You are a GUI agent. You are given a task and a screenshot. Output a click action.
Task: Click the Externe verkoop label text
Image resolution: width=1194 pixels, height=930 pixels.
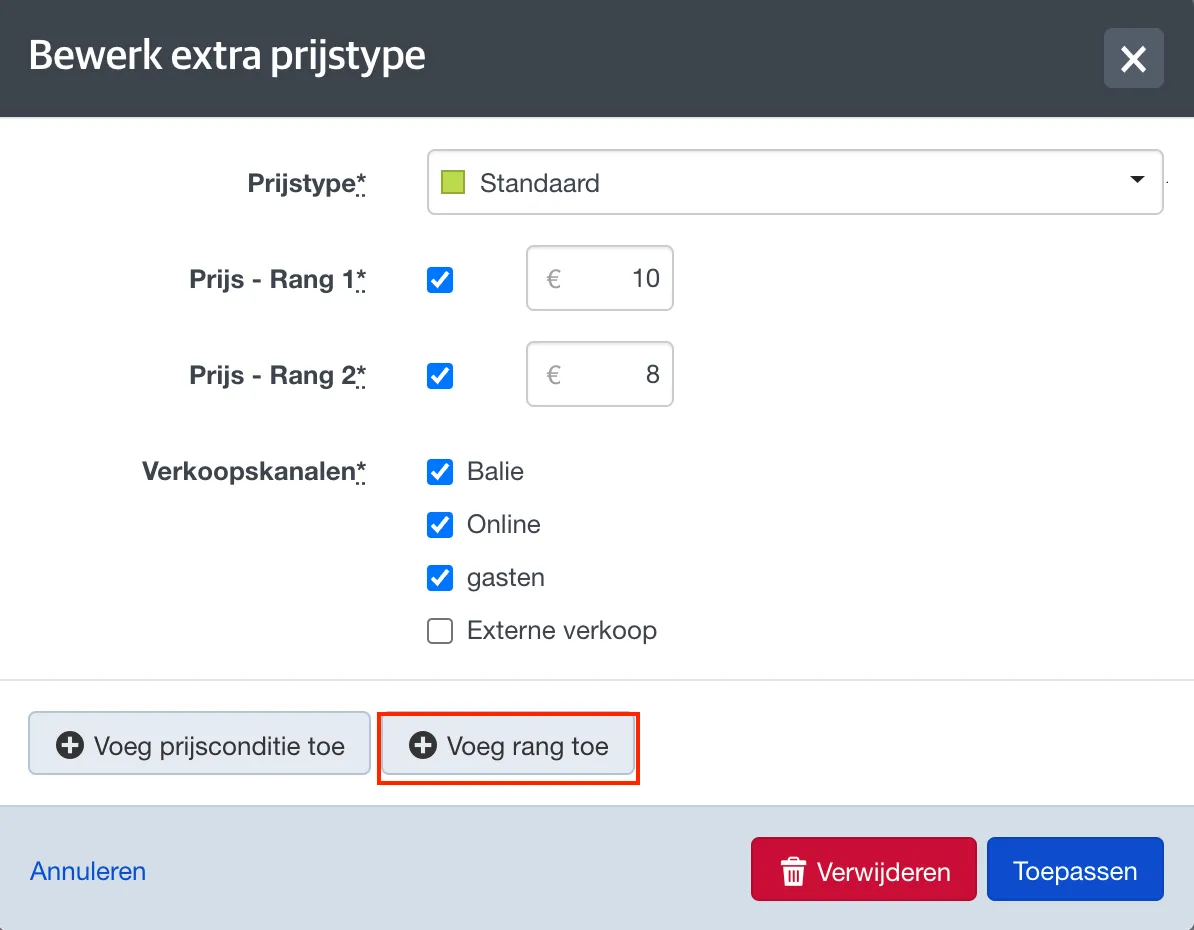tap(562, 631)
